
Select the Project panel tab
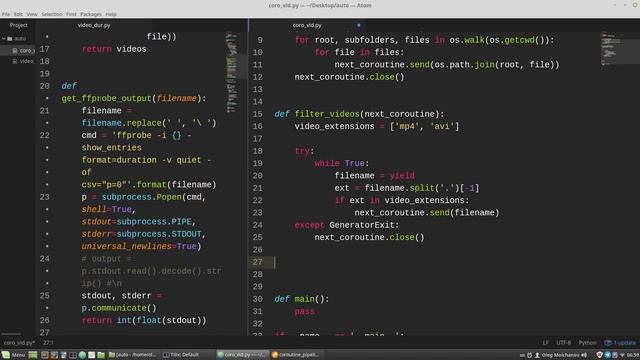tap(18, 25)
